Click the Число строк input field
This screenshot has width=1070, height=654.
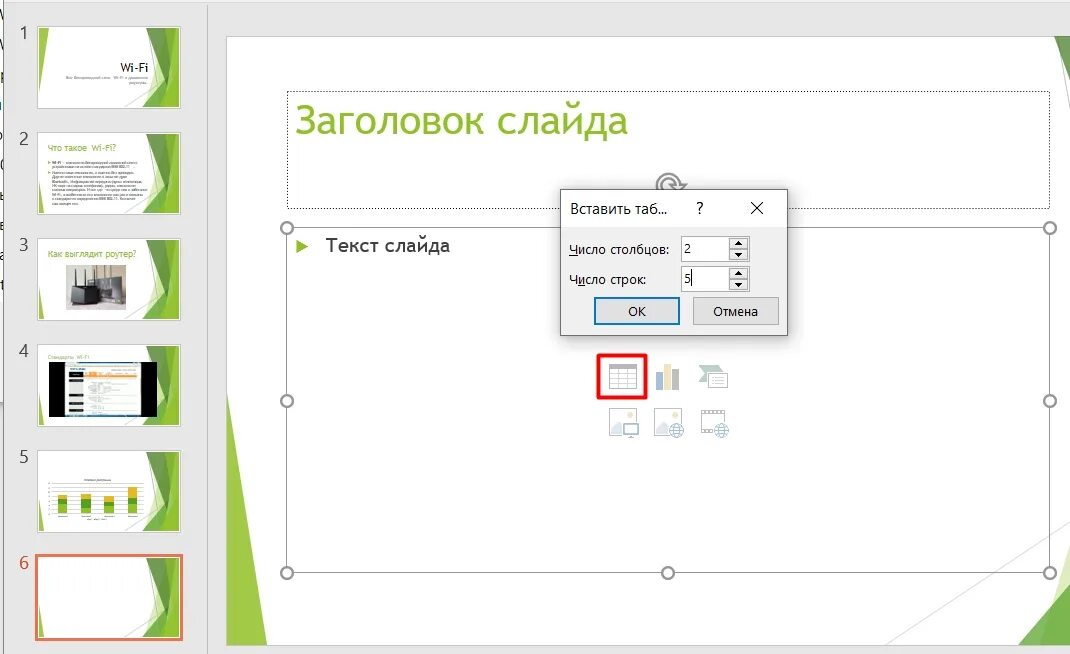(705, 279)
